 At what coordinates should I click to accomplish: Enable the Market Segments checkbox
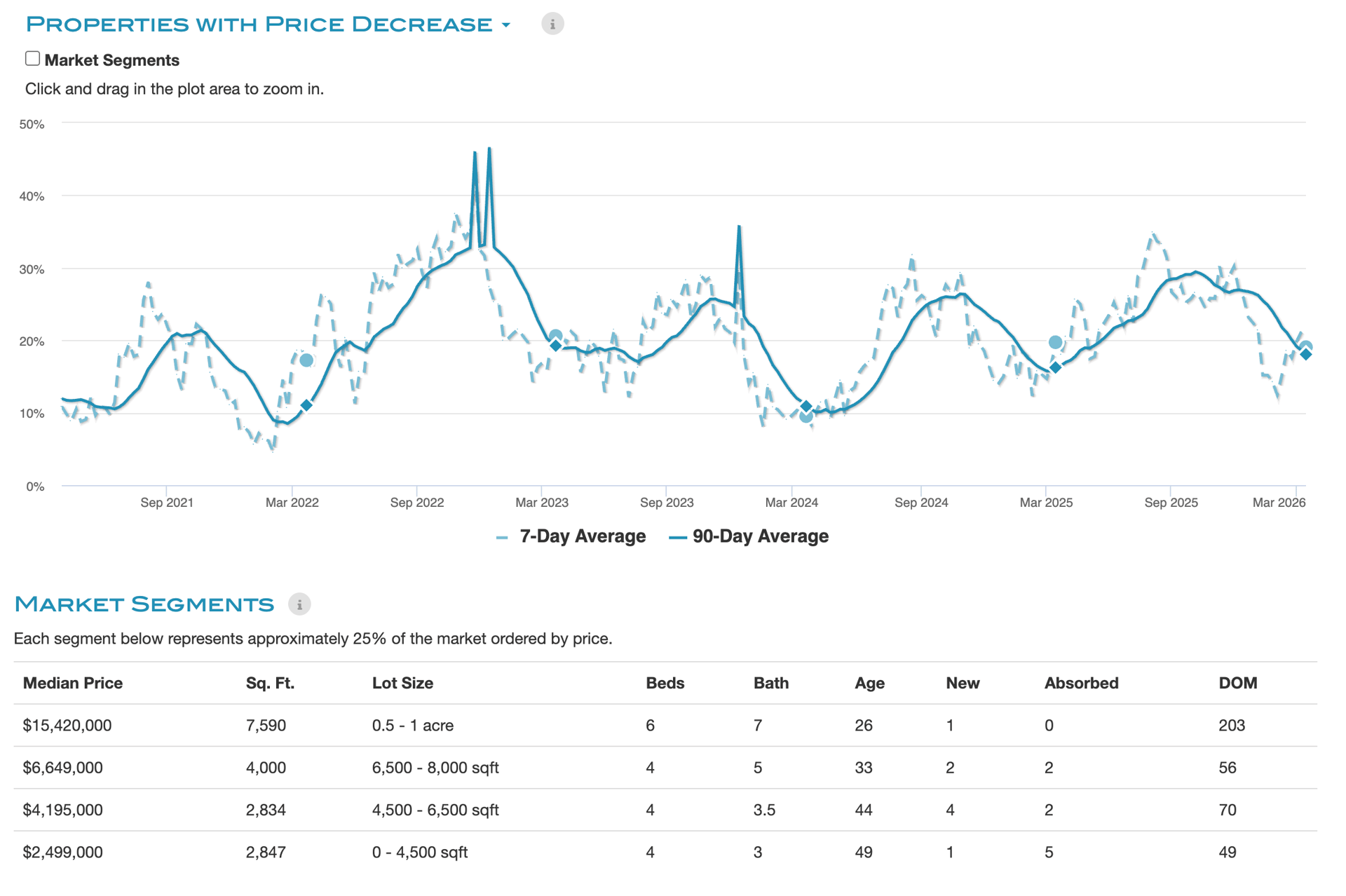click(32, 59)
